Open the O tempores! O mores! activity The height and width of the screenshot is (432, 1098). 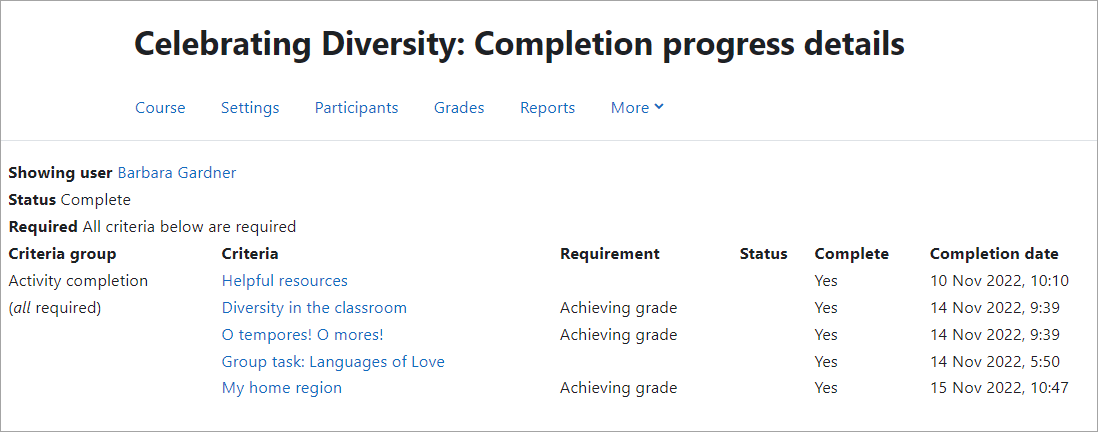302,335
